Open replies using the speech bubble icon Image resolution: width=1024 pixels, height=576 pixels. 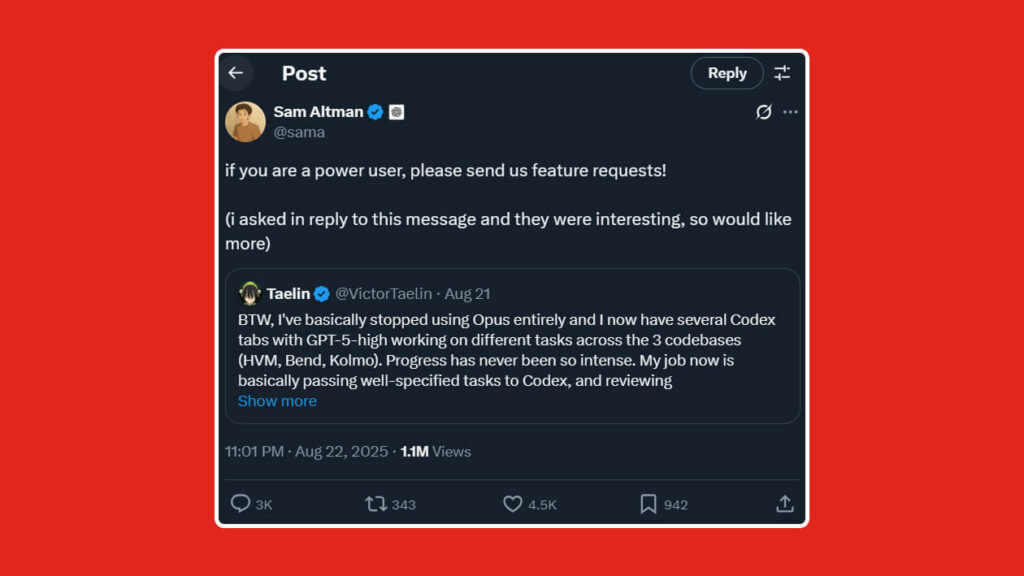click(x=240, y=504)
